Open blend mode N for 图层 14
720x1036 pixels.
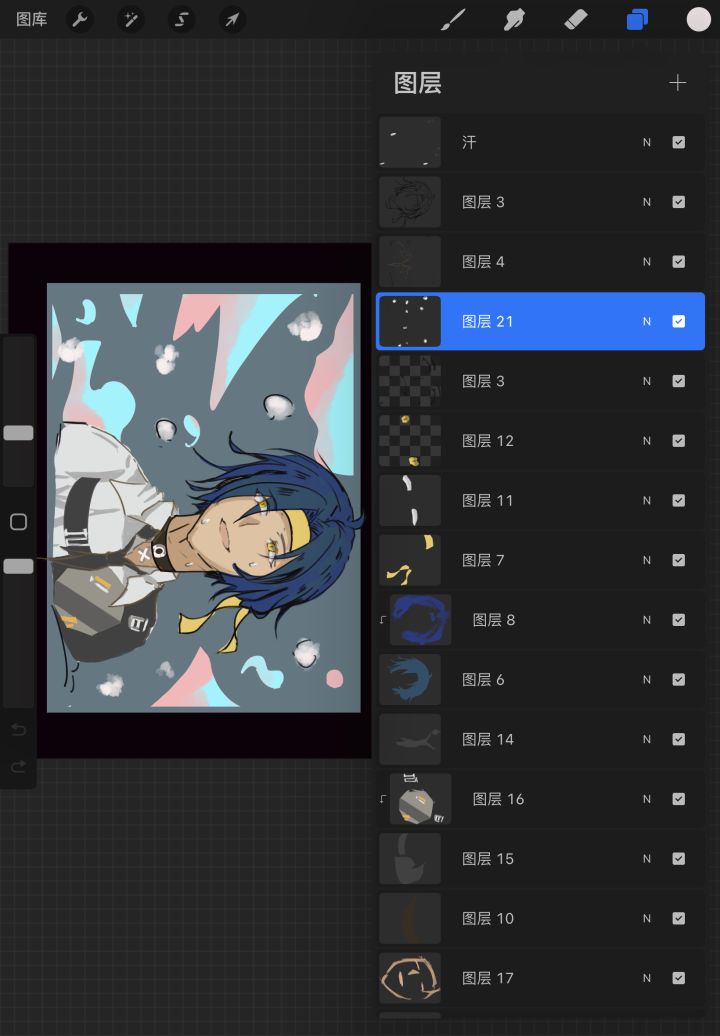[647, 739]
